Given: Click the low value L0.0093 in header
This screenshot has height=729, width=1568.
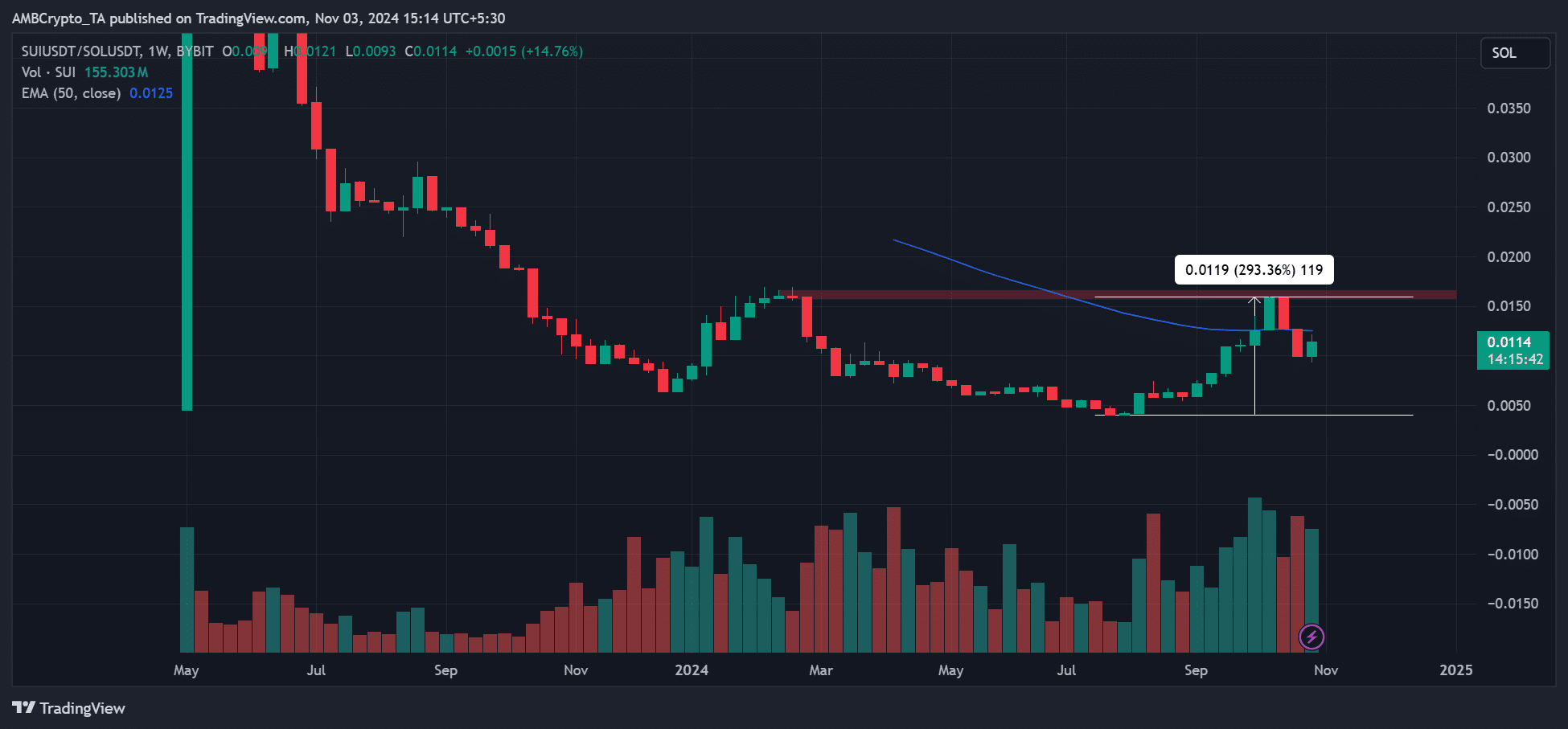Looking at the screenshot, I should coord(371,51).
